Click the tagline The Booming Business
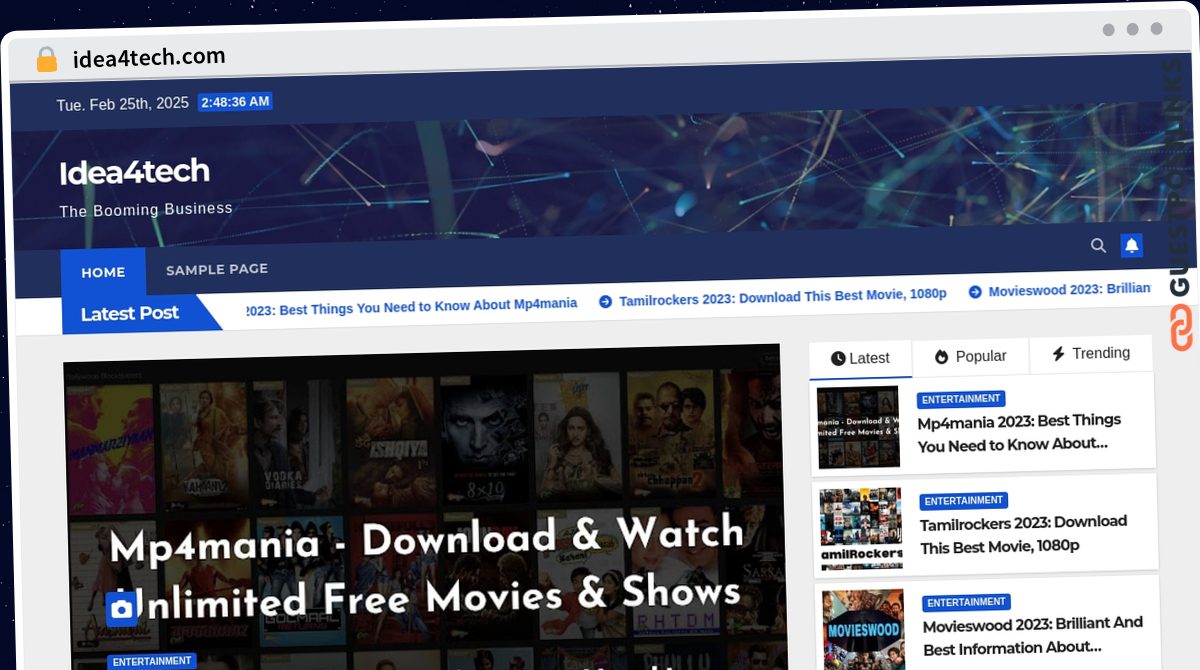The width and height of the screenshot is (1200, 670). (146, 210)
